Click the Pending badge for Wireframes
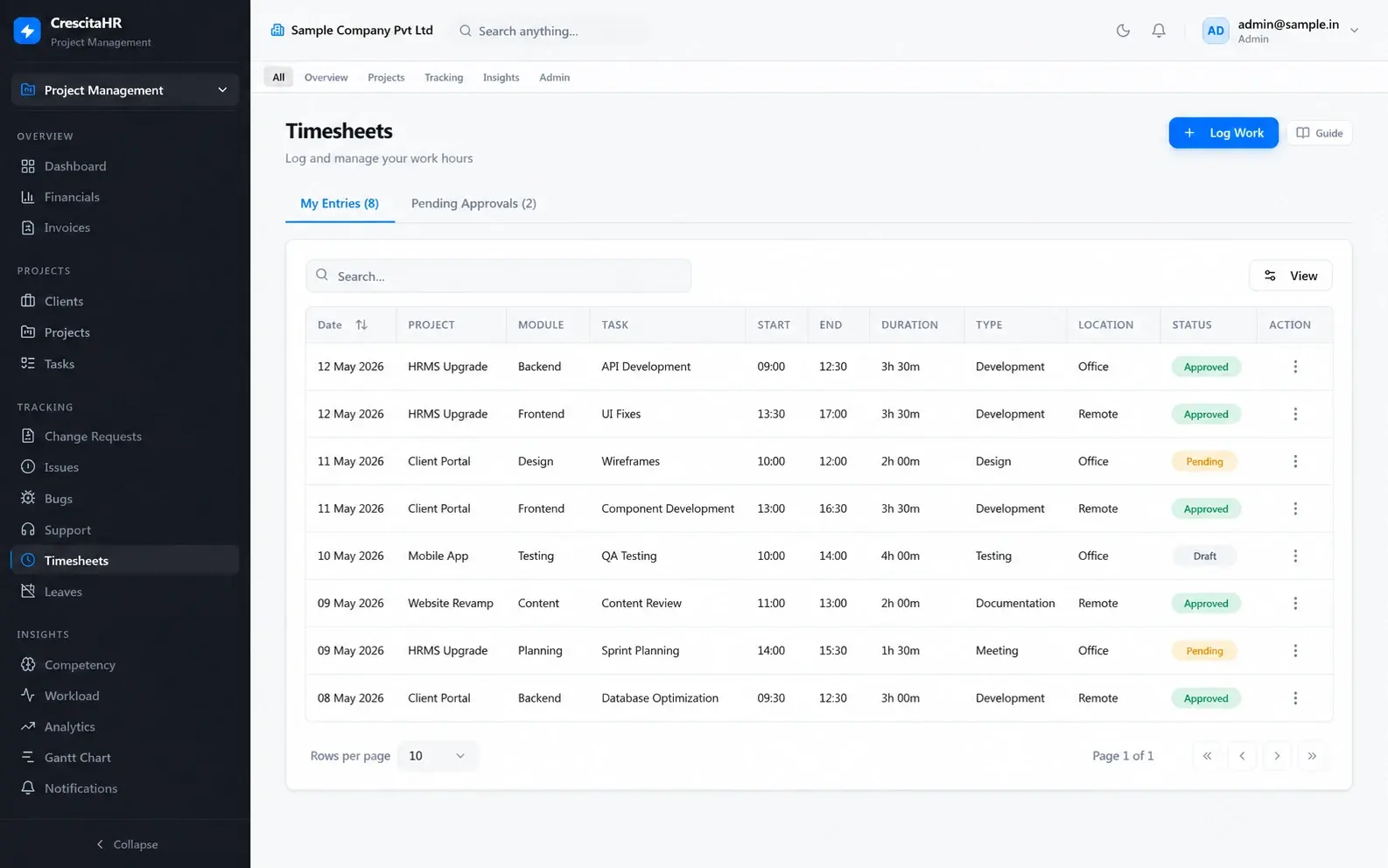 [1204, 462]
